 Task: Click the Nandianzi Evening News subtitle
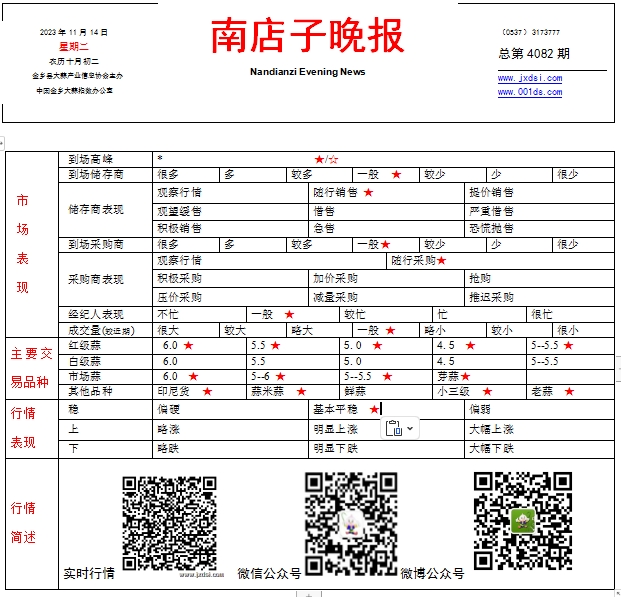(x=308, y=72)
